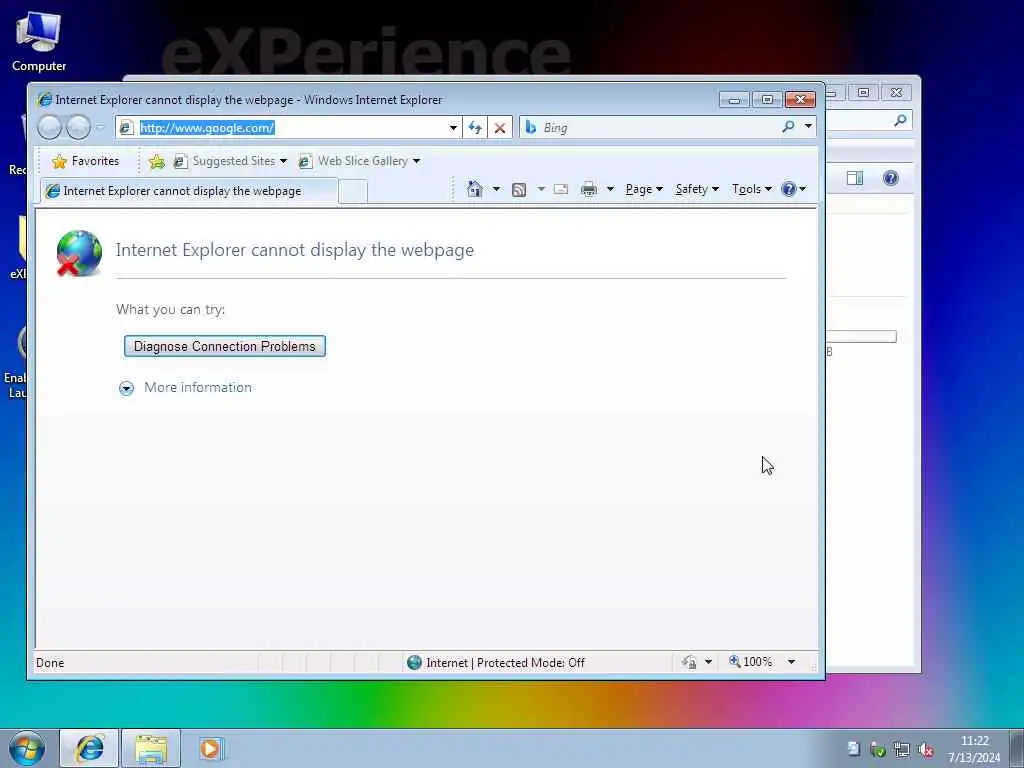The height and width of the screenshot is (768, 1024).
Task: Open the Safety menu
Action: [x=697, y=189]
